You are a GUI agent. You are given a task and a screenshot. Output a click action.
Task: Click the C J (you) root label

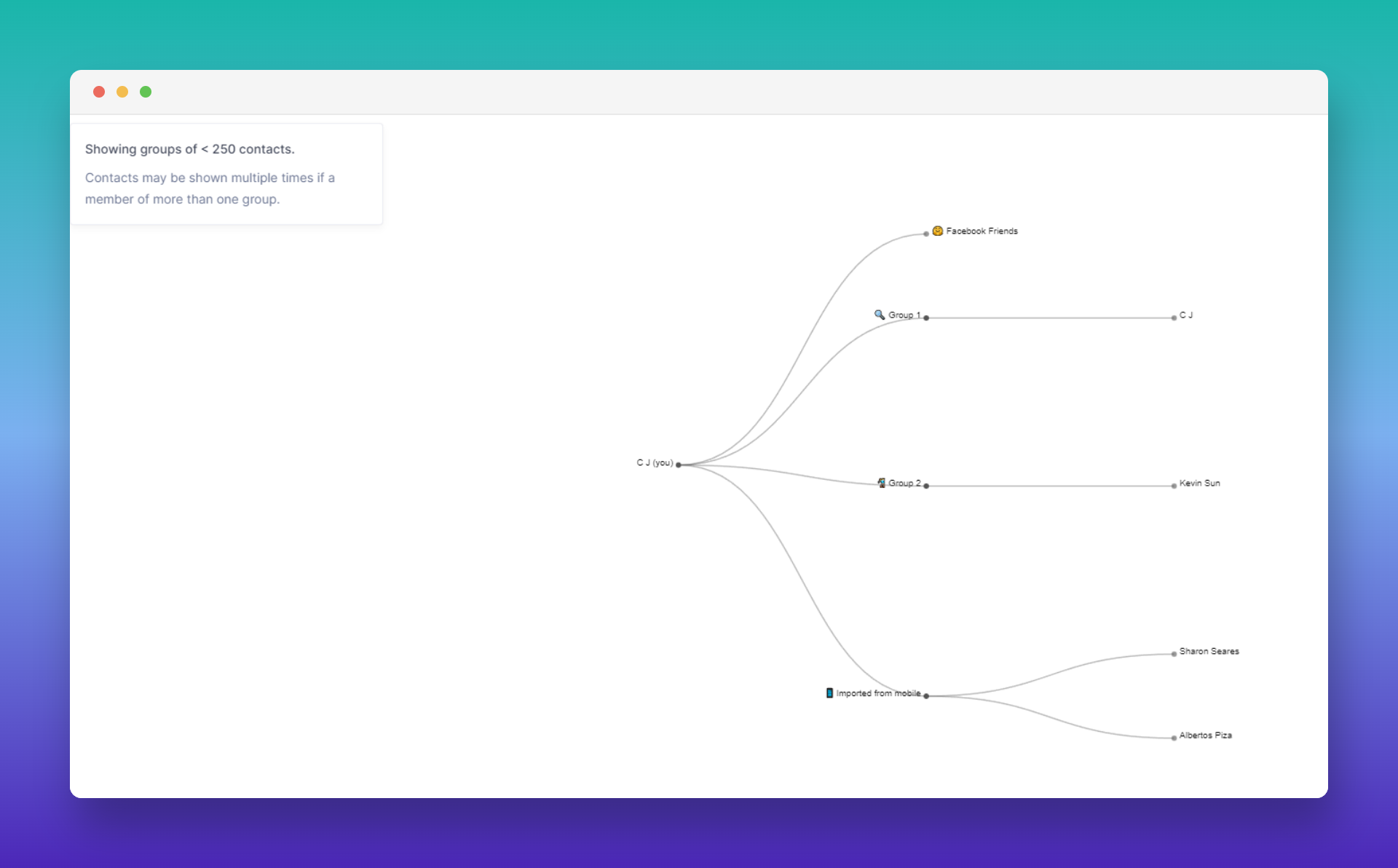coord(655,462)
